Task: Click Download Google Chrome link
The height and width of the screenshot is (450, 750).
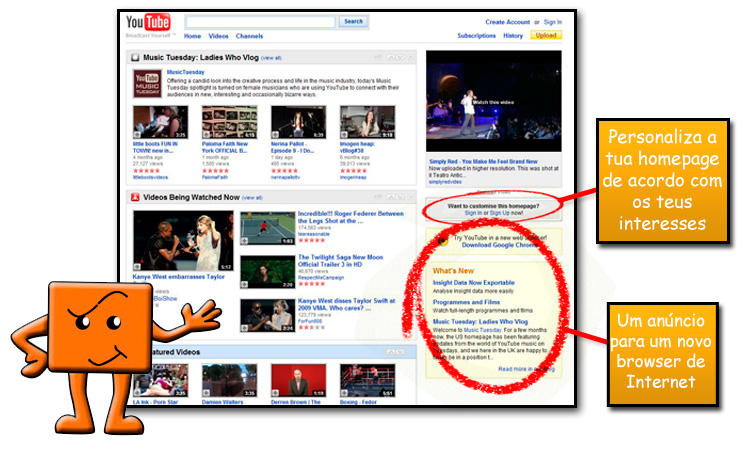Action: 500,245
